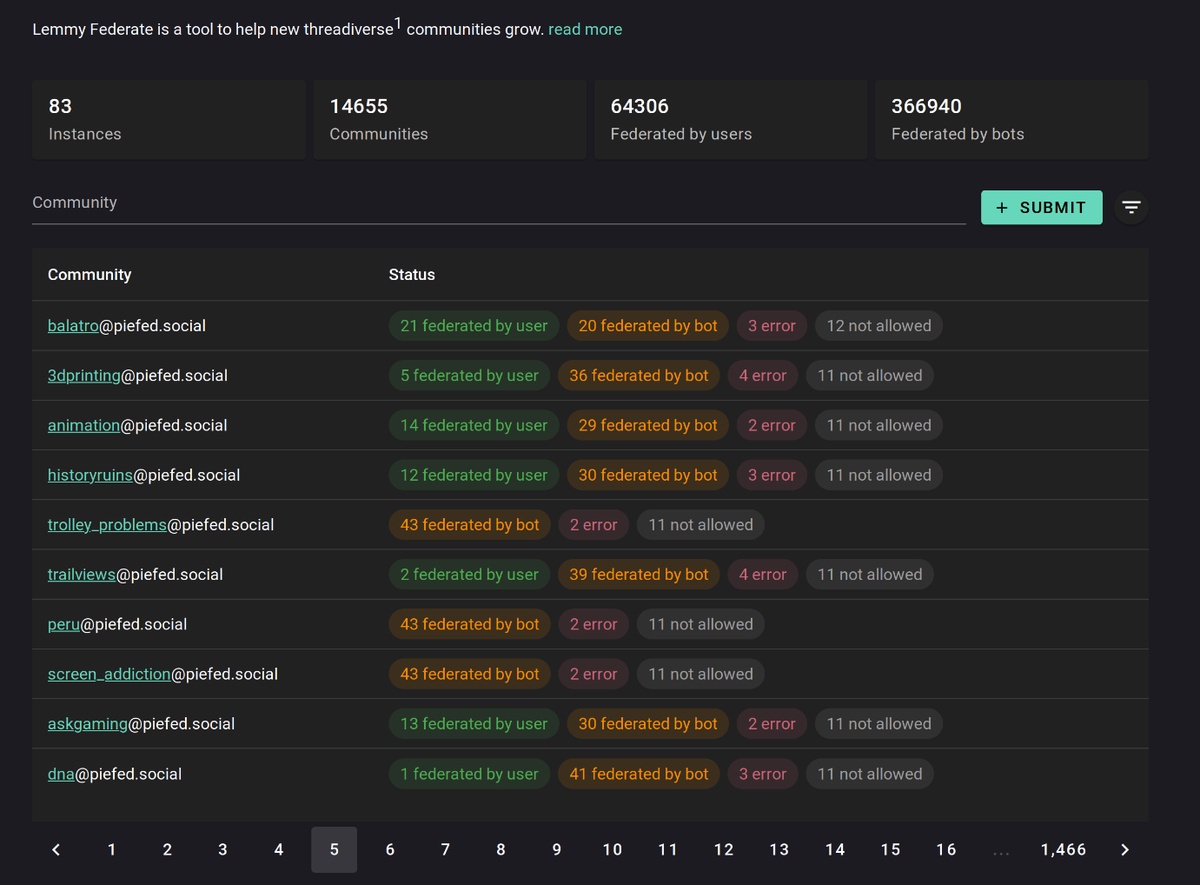Click dna's 41 federated by bot chip
Viewport: 1200px width, 885px height.
638,774
